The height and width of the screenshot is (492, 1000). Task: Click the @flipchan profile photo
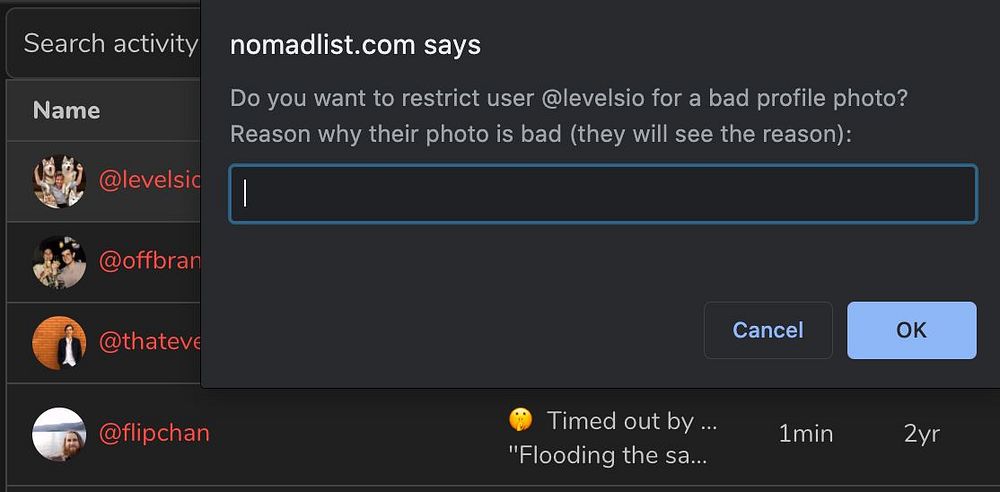(x=59, y=434)
